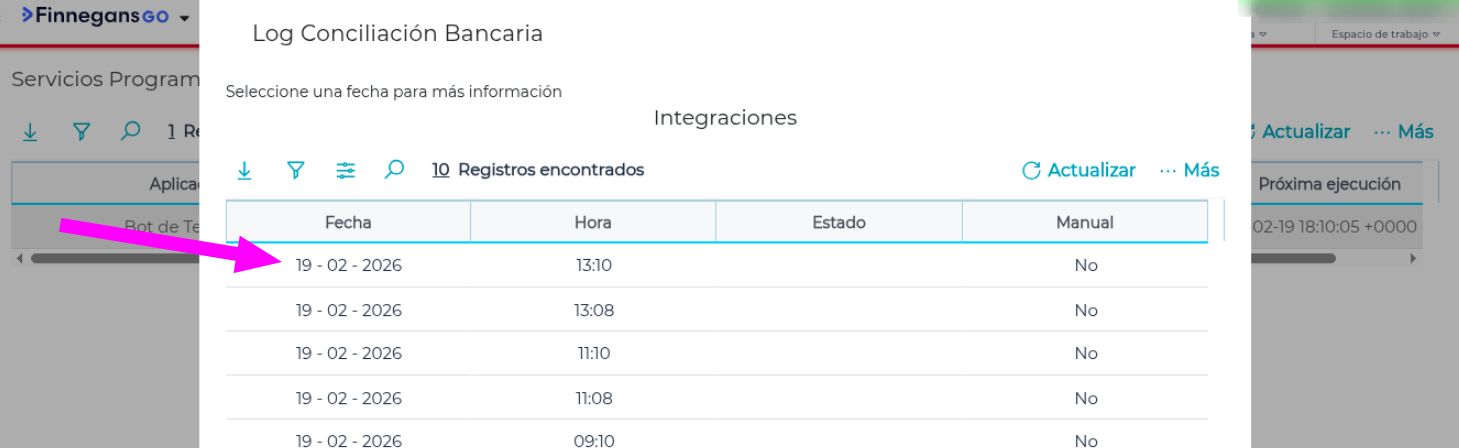Click the magnifier search icon beside Registros encontrados

[x=395, y=170]
